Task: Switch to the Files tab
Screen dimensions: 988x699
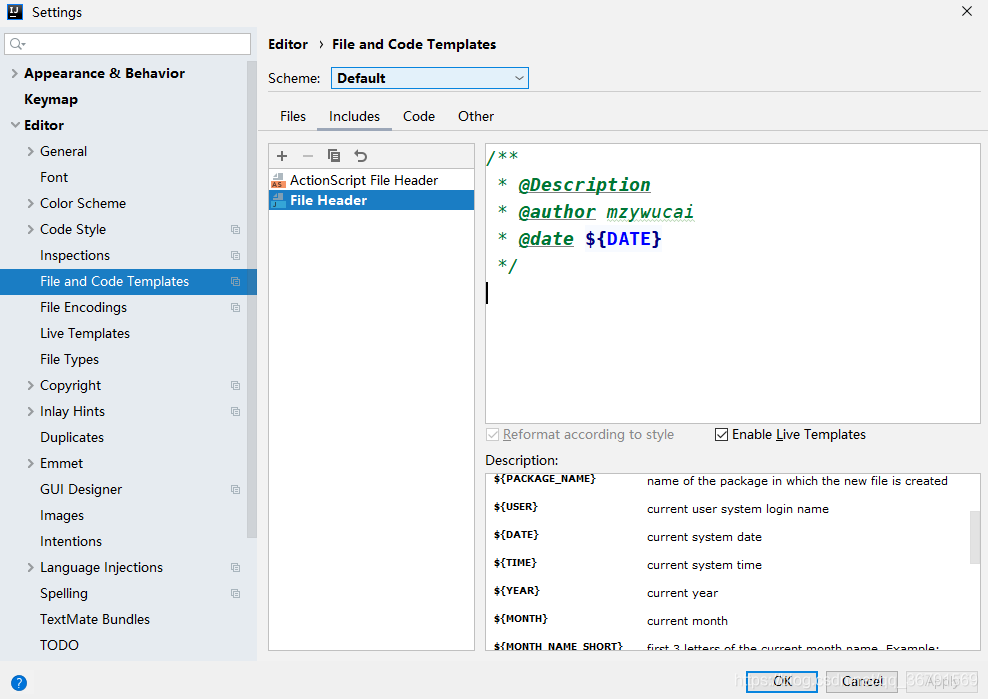Action: [x=292, y=117]
